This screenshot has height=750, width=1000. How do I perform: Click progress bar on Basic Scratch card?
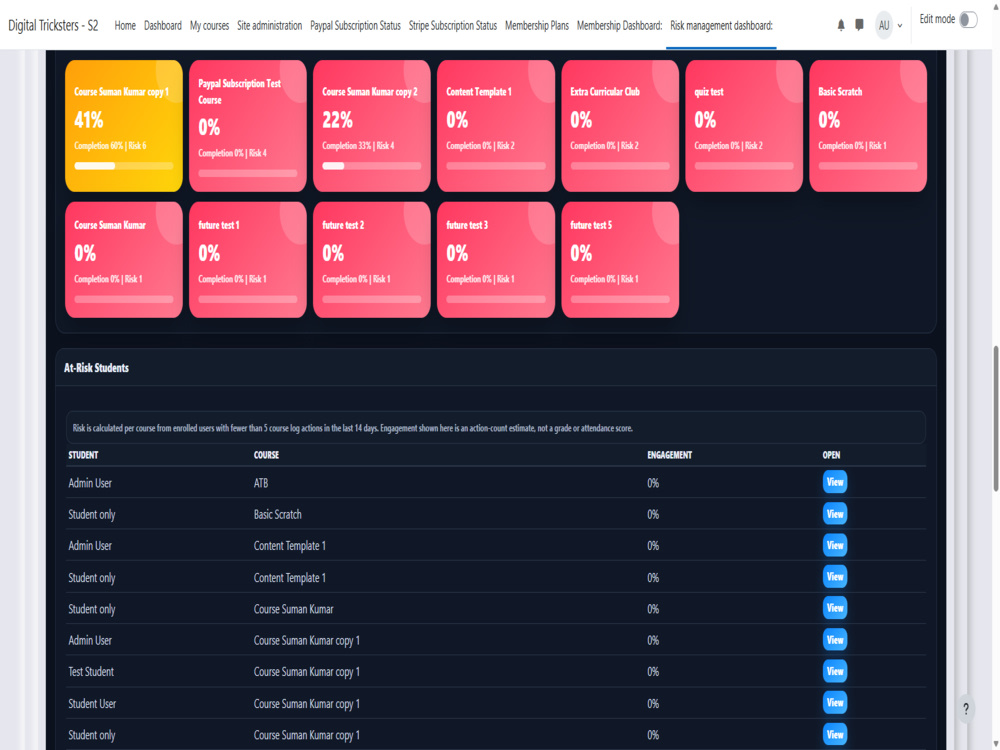tap(868, 166)
